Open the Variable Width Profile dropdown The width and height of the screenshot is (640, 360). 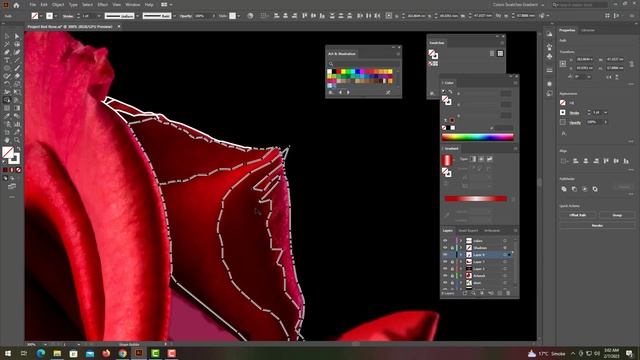pyautogui.click(x=137, y=16)
